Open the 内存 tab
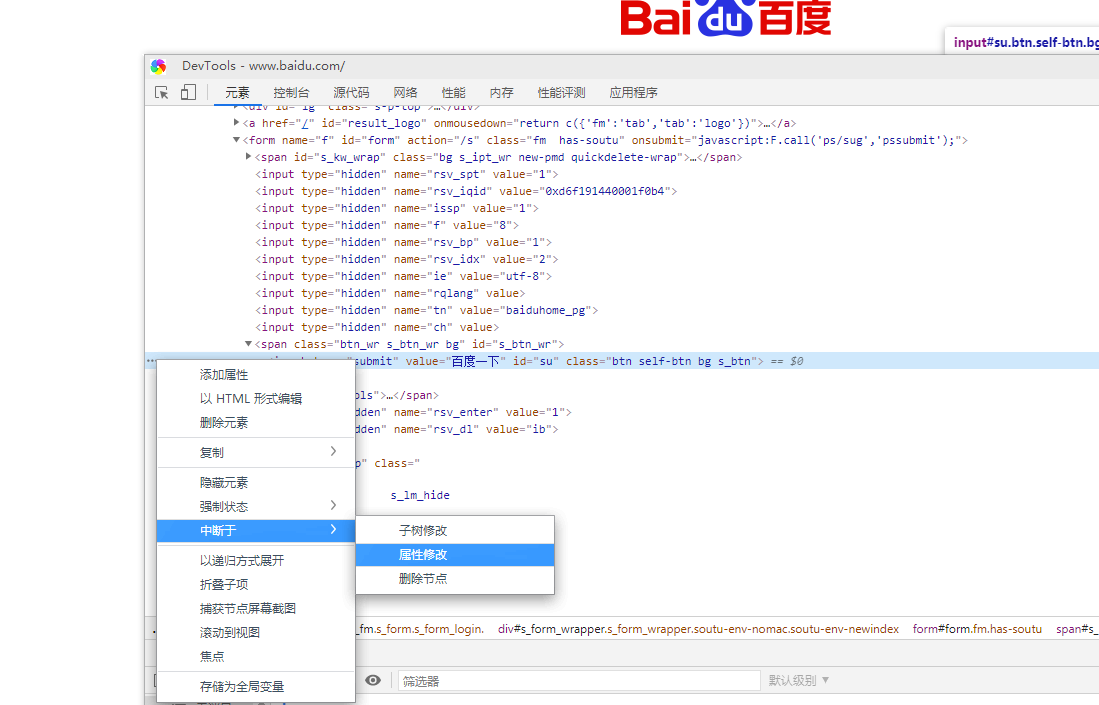The image size is (1099, 705). (x=501, y=93)
